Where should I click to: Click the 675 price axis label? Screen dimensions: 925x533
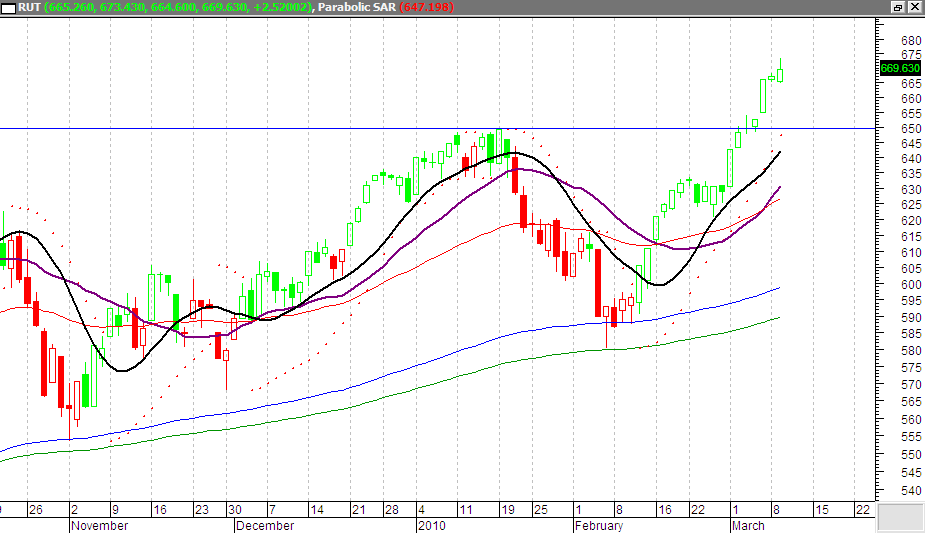coord(911,55)
